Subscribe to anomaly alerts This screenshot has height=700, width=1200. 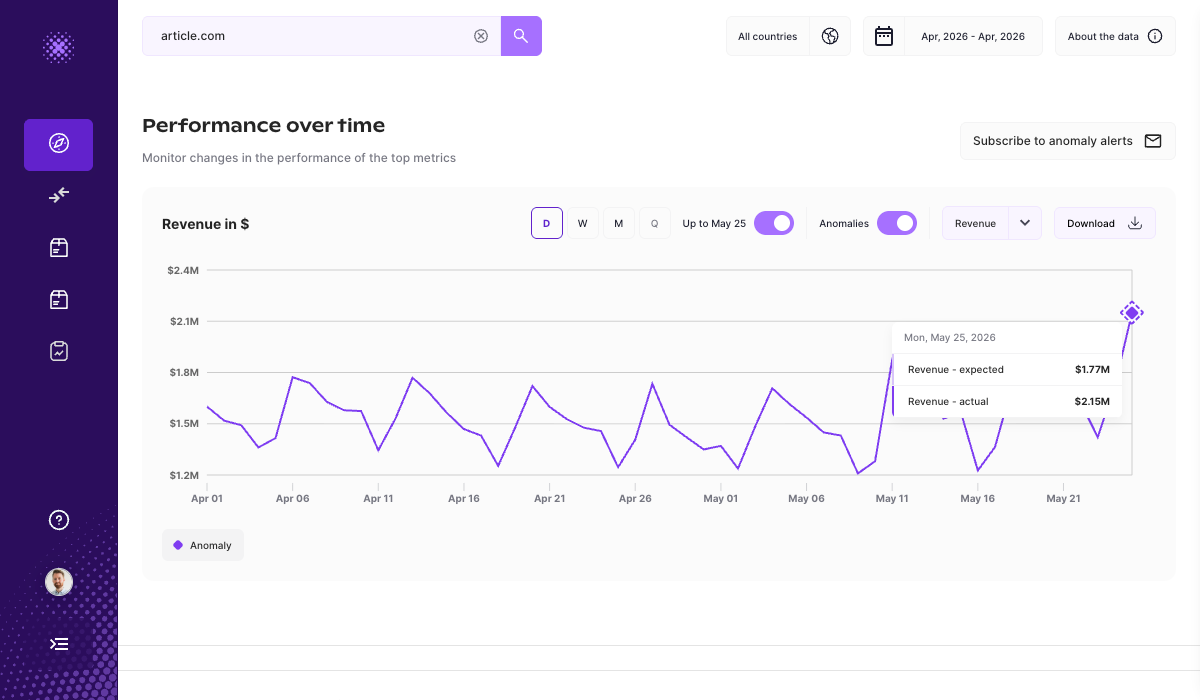(x=1068, y=141)
